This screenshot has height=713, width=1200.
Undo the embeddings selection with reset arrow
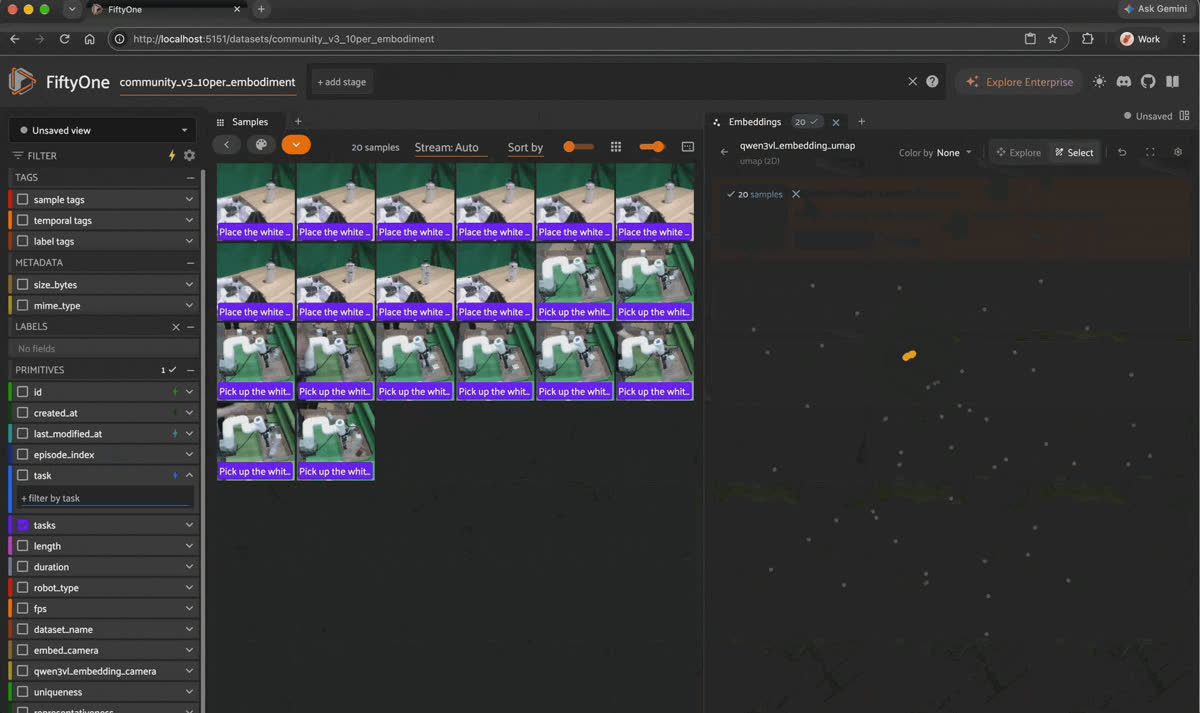pos(1122,153)
